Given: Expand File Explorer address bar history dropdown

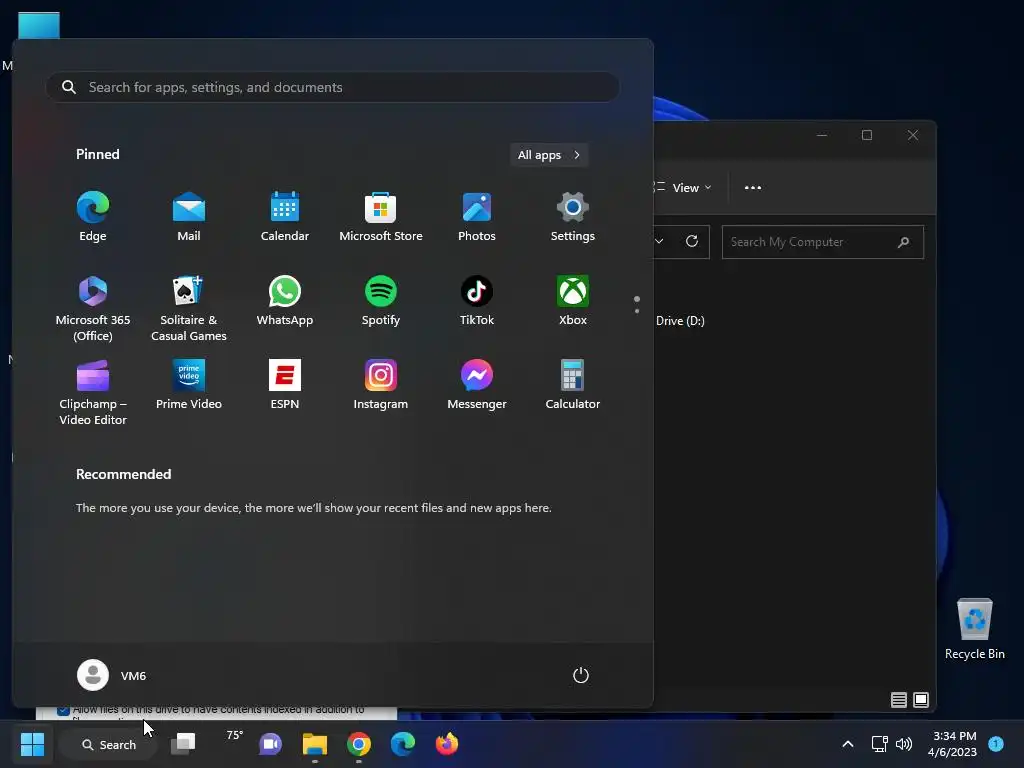Looking at the screenshot, I should pos(660,242).
